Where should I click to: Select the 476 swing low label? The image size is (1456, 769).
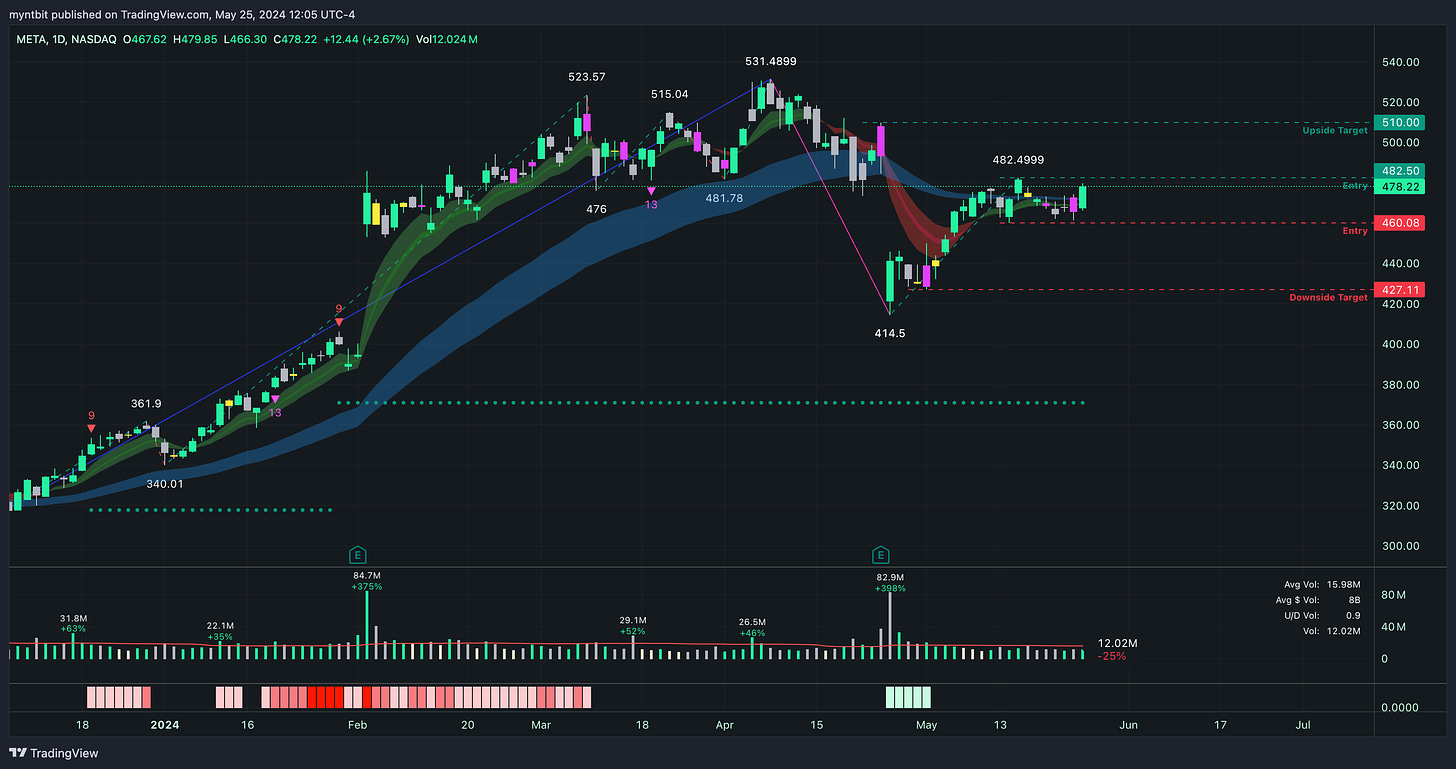596,209
